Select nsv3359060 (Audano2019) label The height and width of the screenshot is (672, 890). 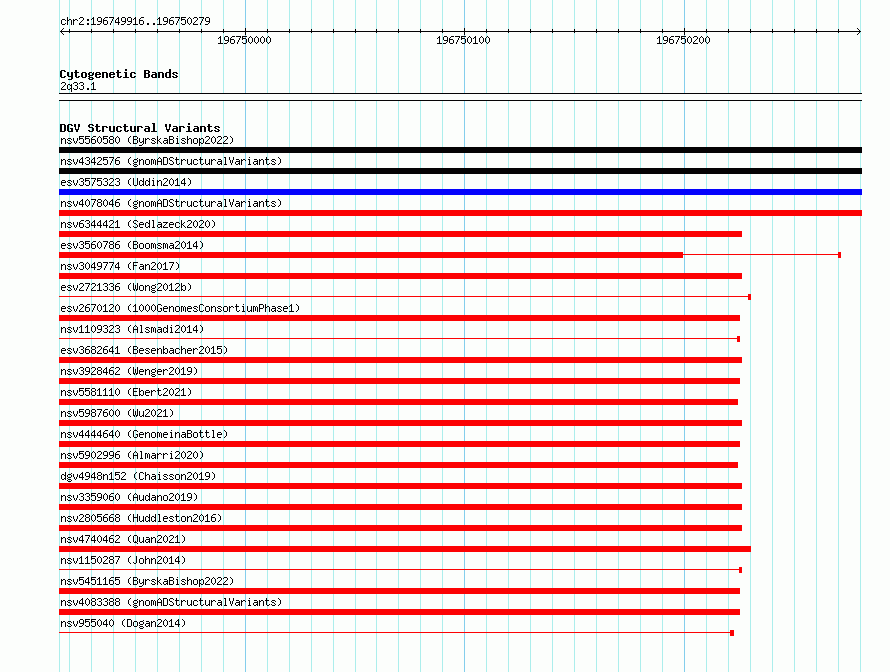click(129, 497)
